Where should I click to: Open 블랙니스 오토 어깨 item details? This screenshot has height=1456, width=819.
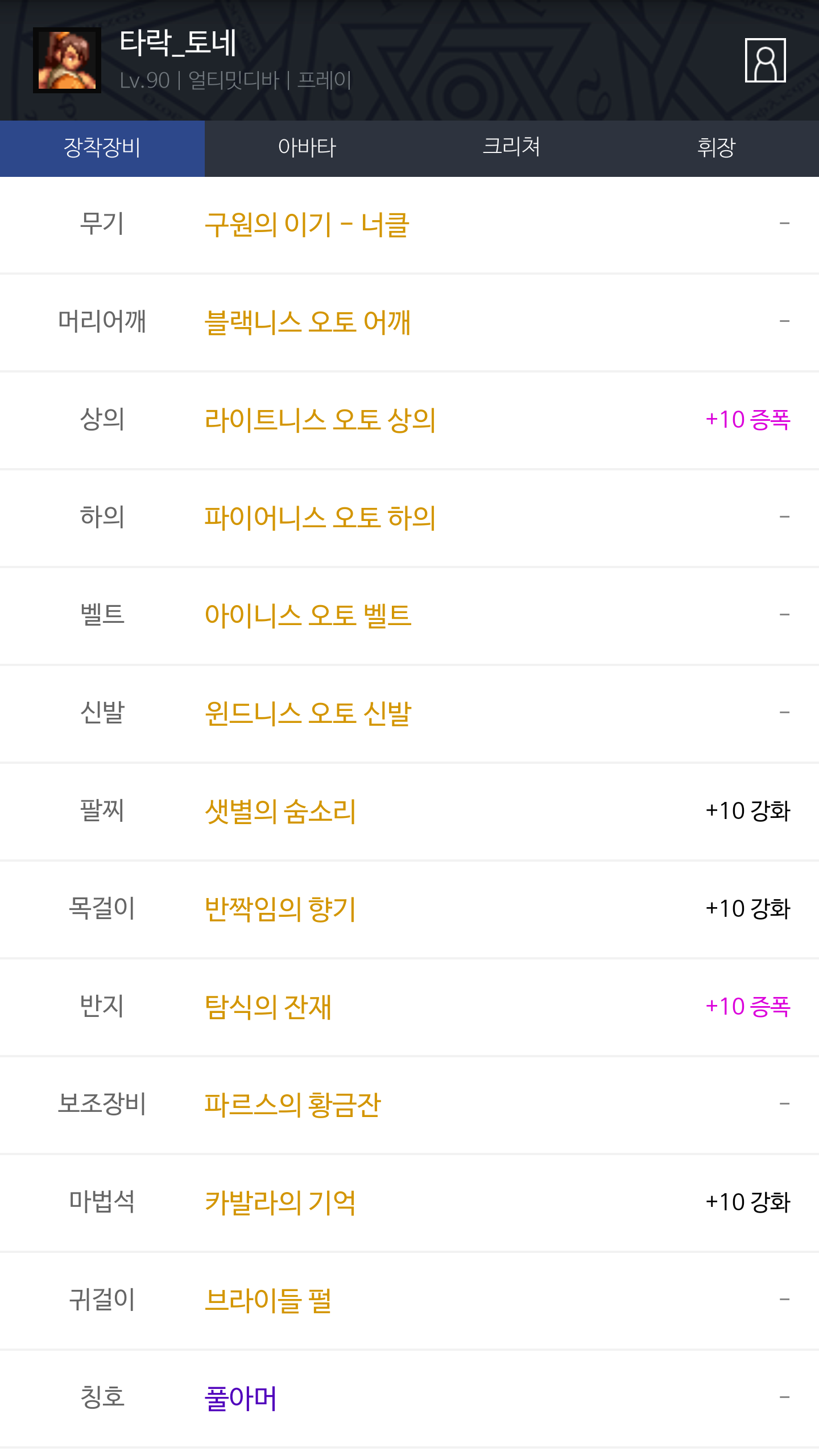tap(308, 322)
